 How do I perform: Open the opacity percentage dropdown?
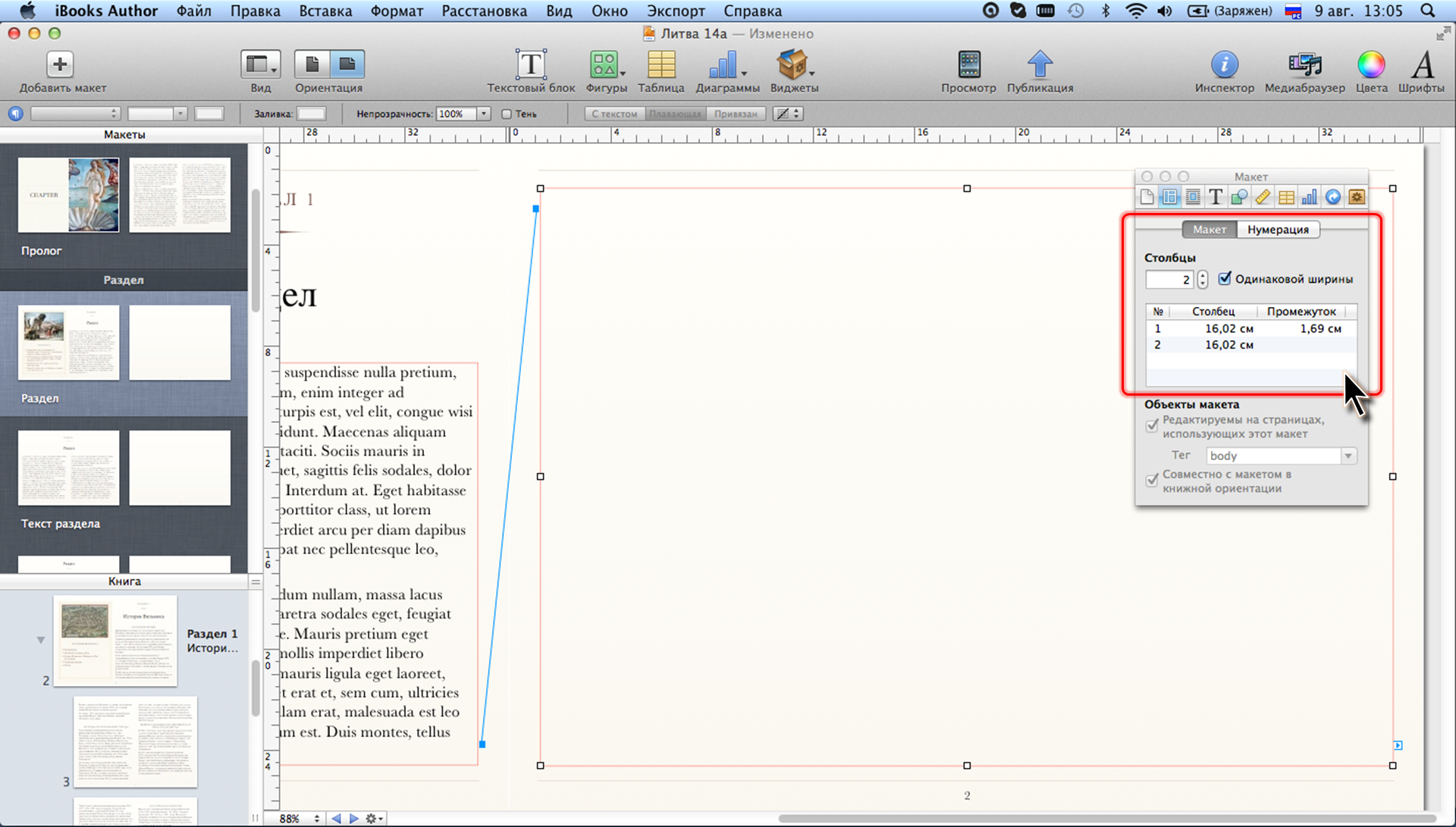point(483,114)
